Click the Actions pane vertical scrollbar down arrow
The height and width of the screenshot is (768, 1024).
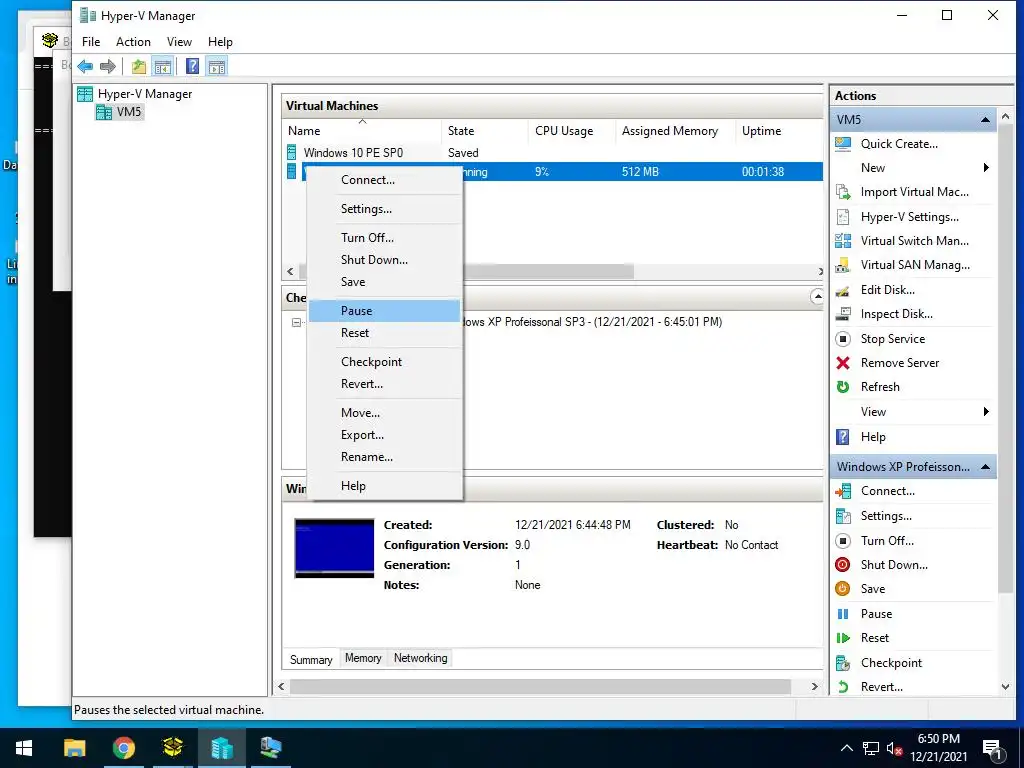(x=1005, y=687)
